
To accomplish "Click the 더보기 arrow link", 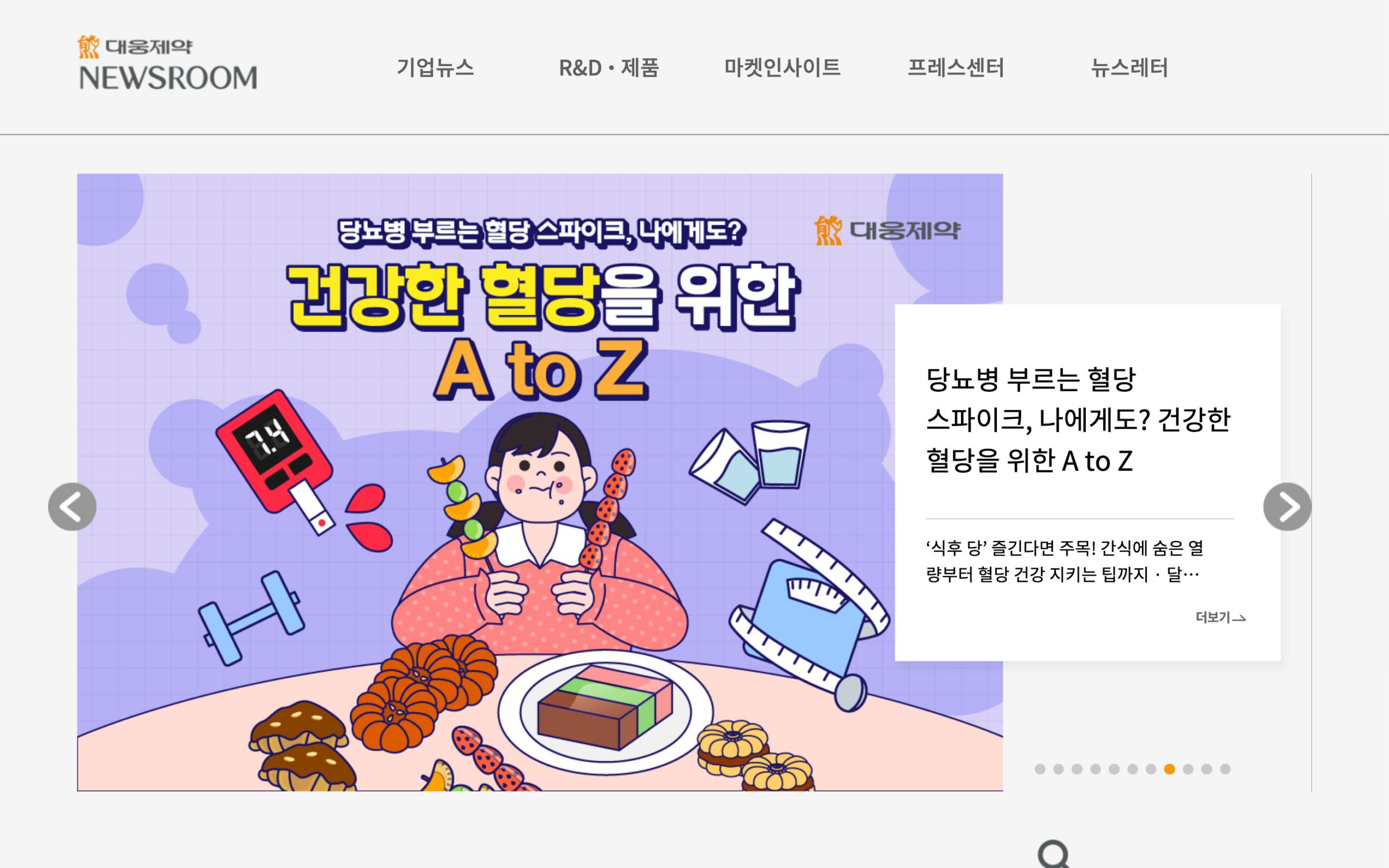I will (1220, 617).
